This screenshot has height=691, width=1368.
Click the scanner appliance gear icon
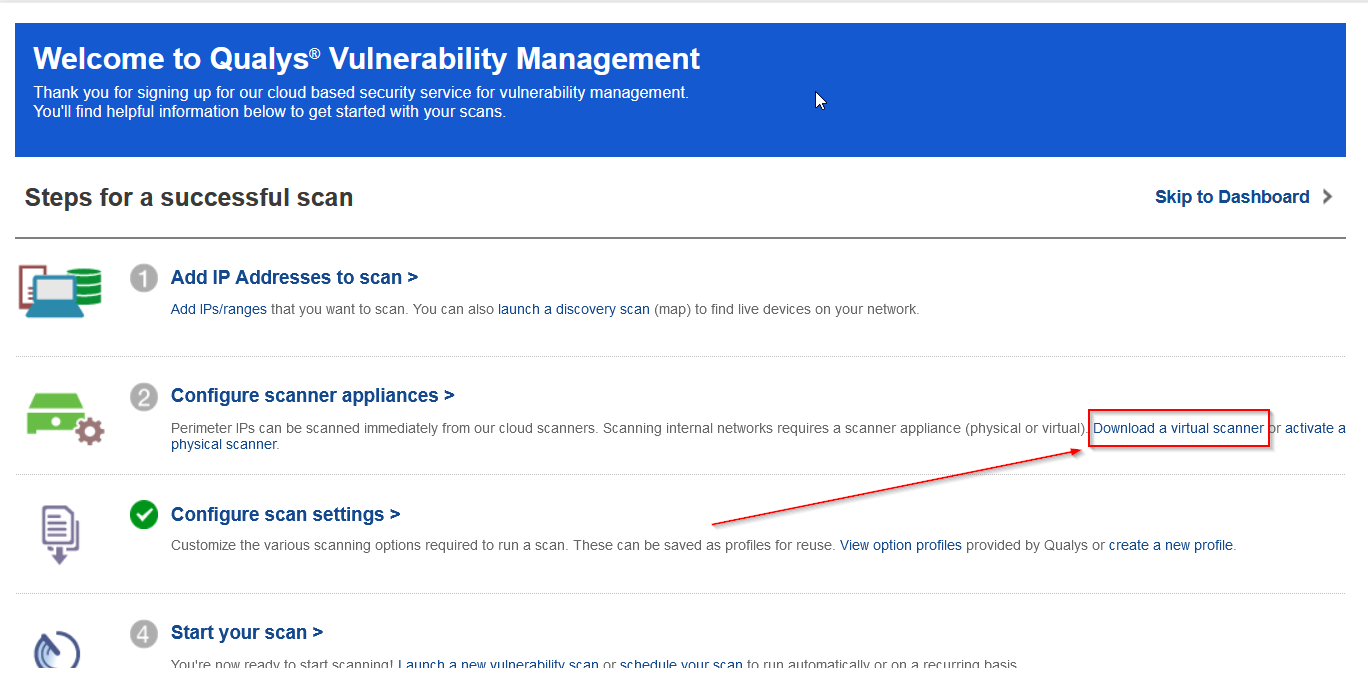pyautogui.click(x=65, y=417)
